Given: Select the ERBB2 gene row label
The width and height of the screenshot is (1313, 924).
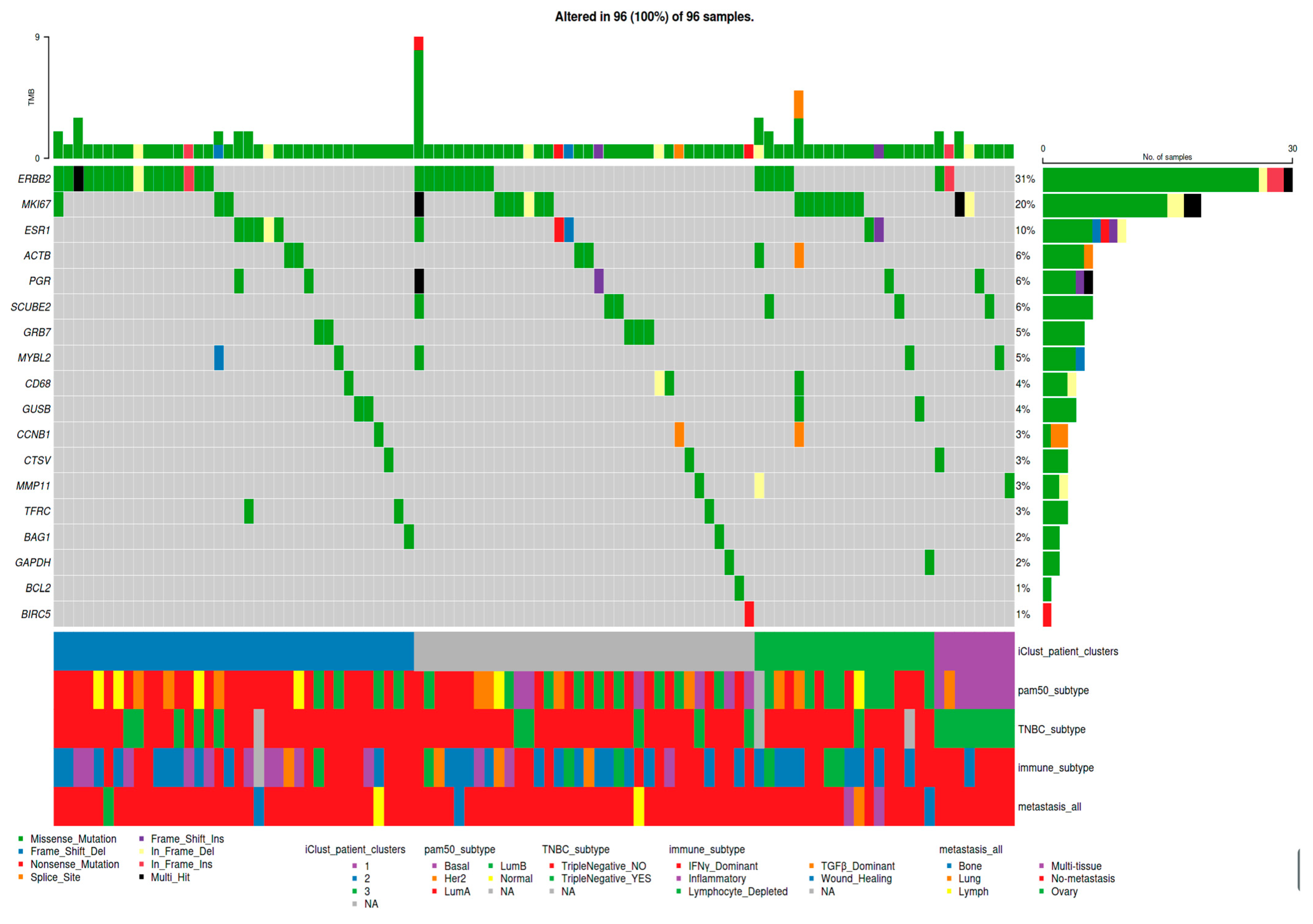Looking at the screenshot, I should 34,179.
